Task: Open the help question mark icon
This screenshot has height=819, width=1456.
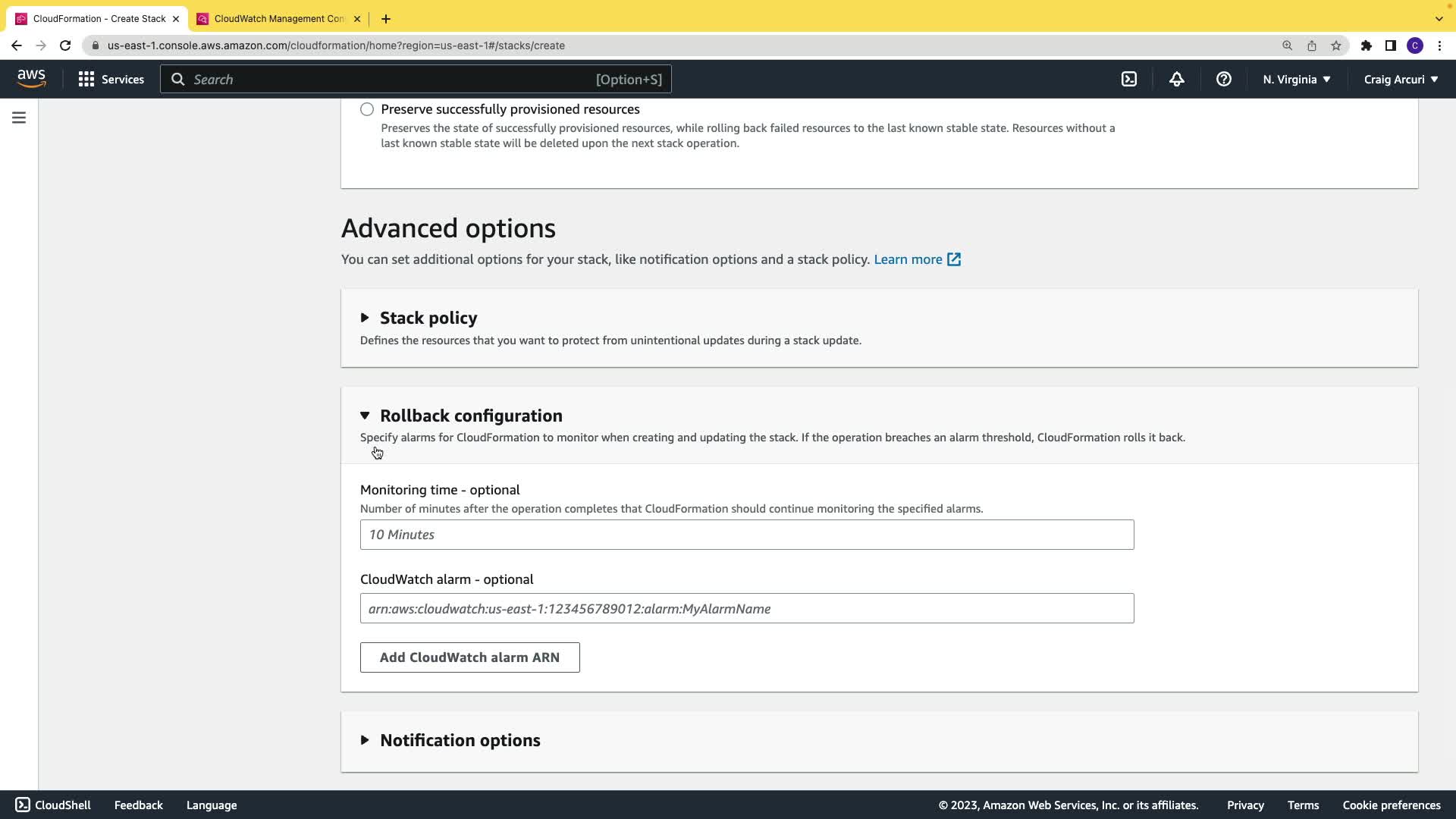Action: (1223, 79)
